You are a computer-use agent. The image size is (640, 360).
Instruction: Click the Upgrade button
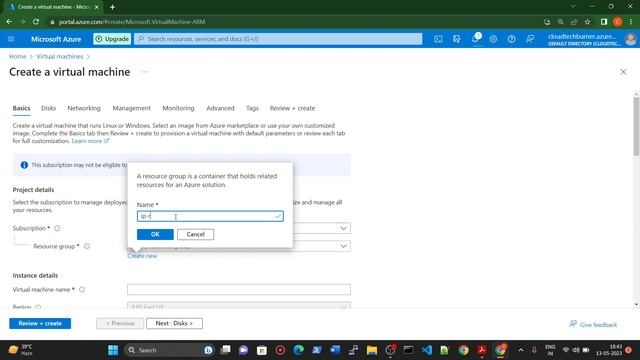112,39
